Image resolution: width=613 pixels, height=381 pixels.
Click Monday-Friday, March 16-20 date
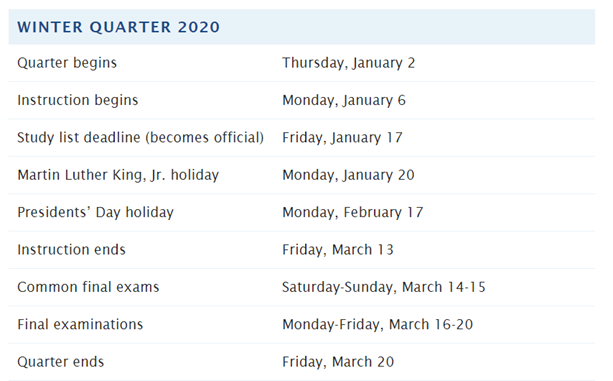pyautogui.click(x=378, y=324)
